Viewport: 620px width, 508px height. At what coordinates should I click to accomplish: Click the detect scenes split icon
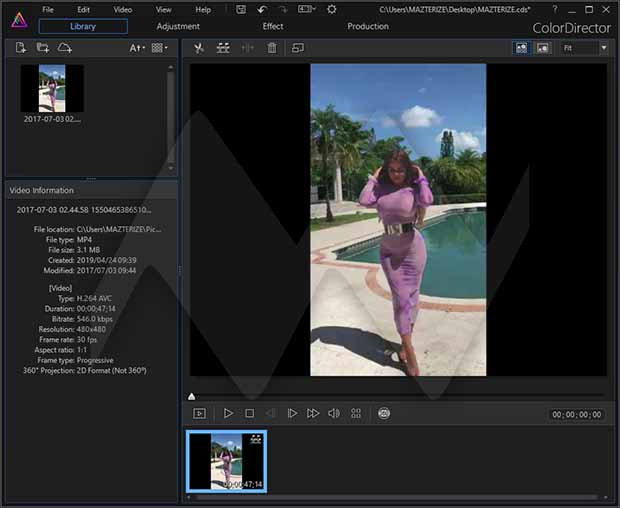click(223, 48)
